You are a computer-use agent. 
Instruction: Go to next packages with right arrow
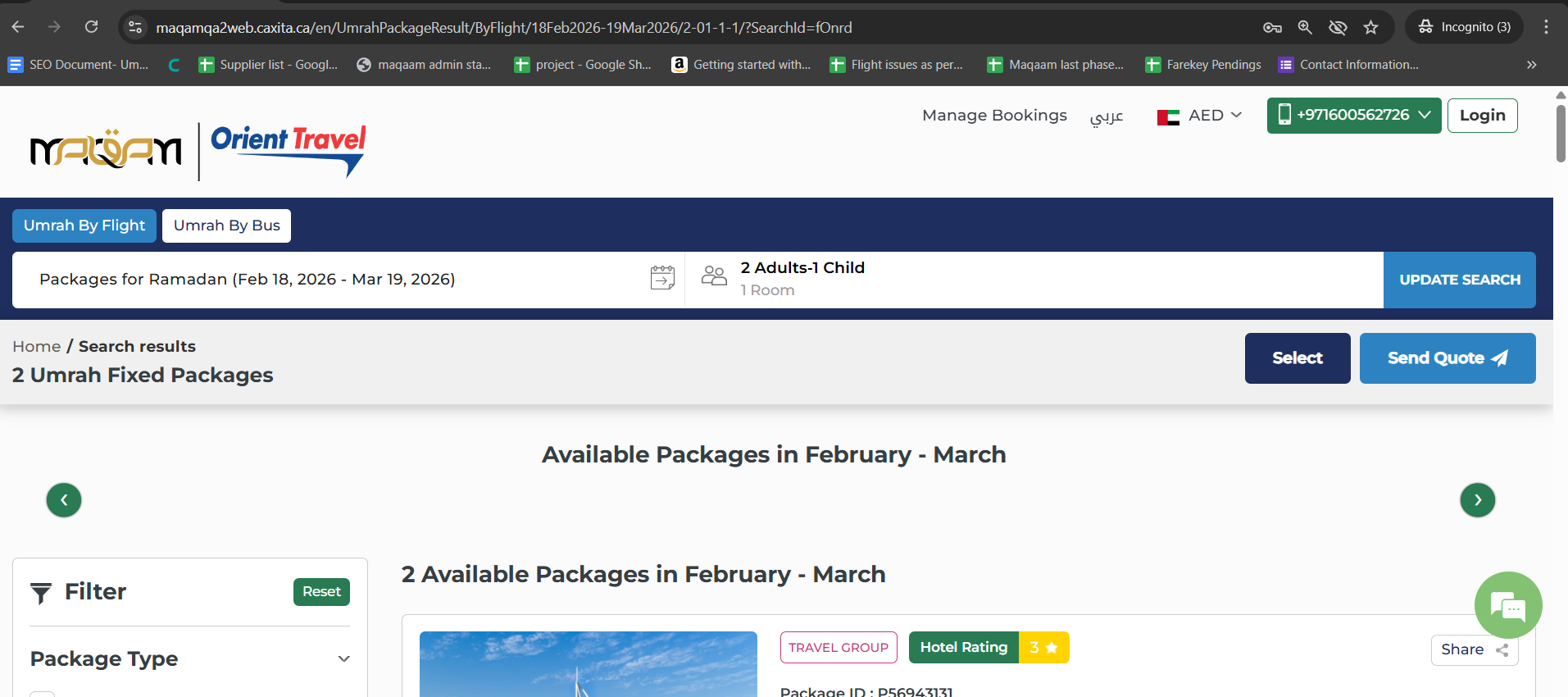click(x=1477, y=500)
